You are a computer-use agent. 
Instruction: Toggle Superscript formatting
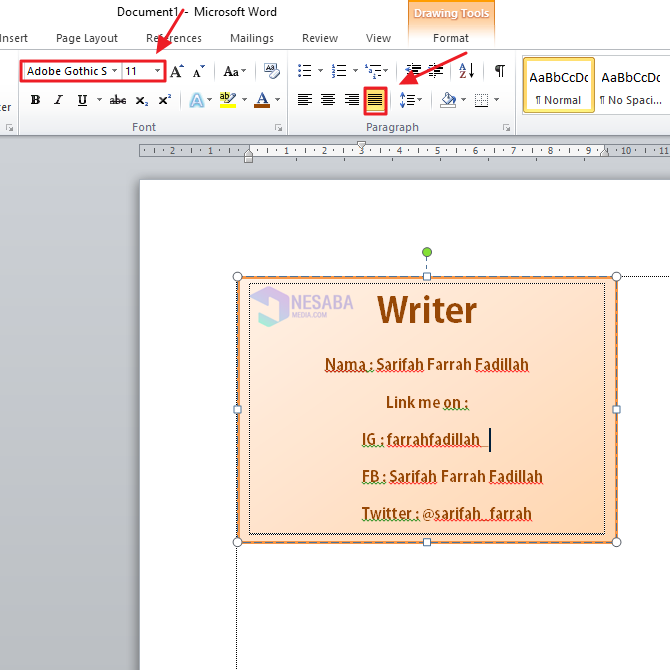165,100
